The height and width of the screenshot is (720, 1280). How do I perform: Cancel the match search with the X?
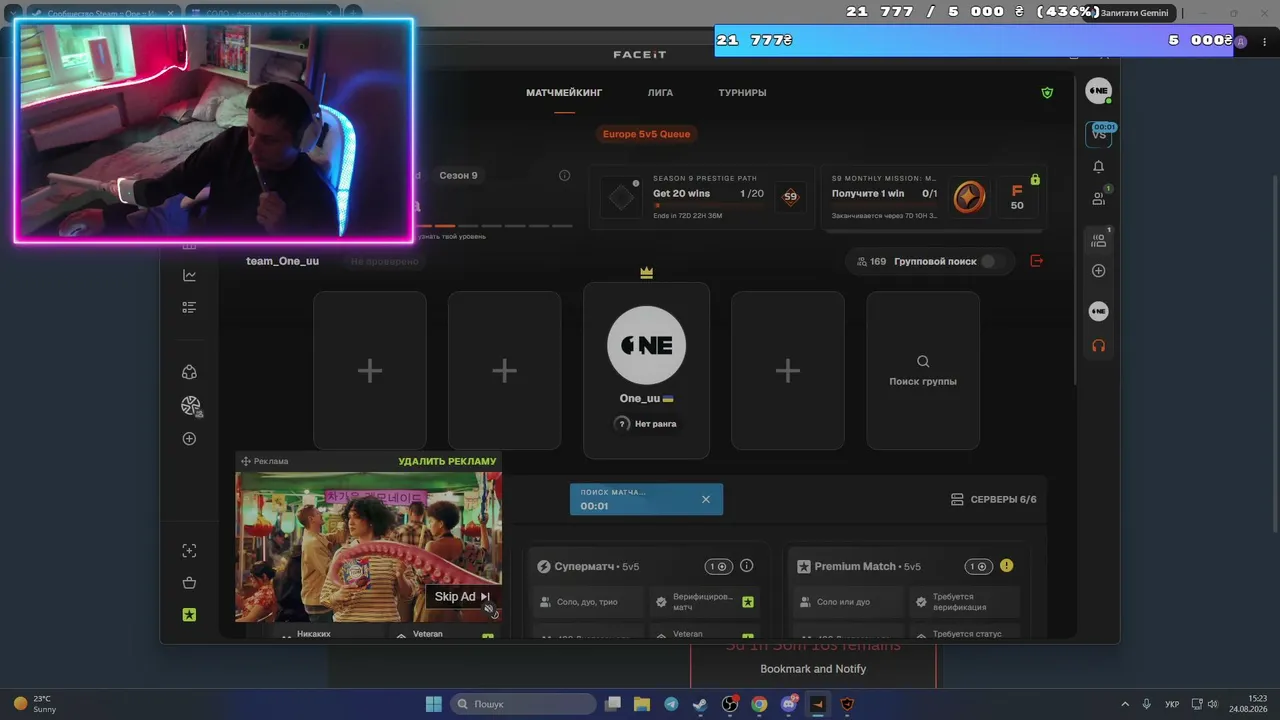[x=706, y=499]
